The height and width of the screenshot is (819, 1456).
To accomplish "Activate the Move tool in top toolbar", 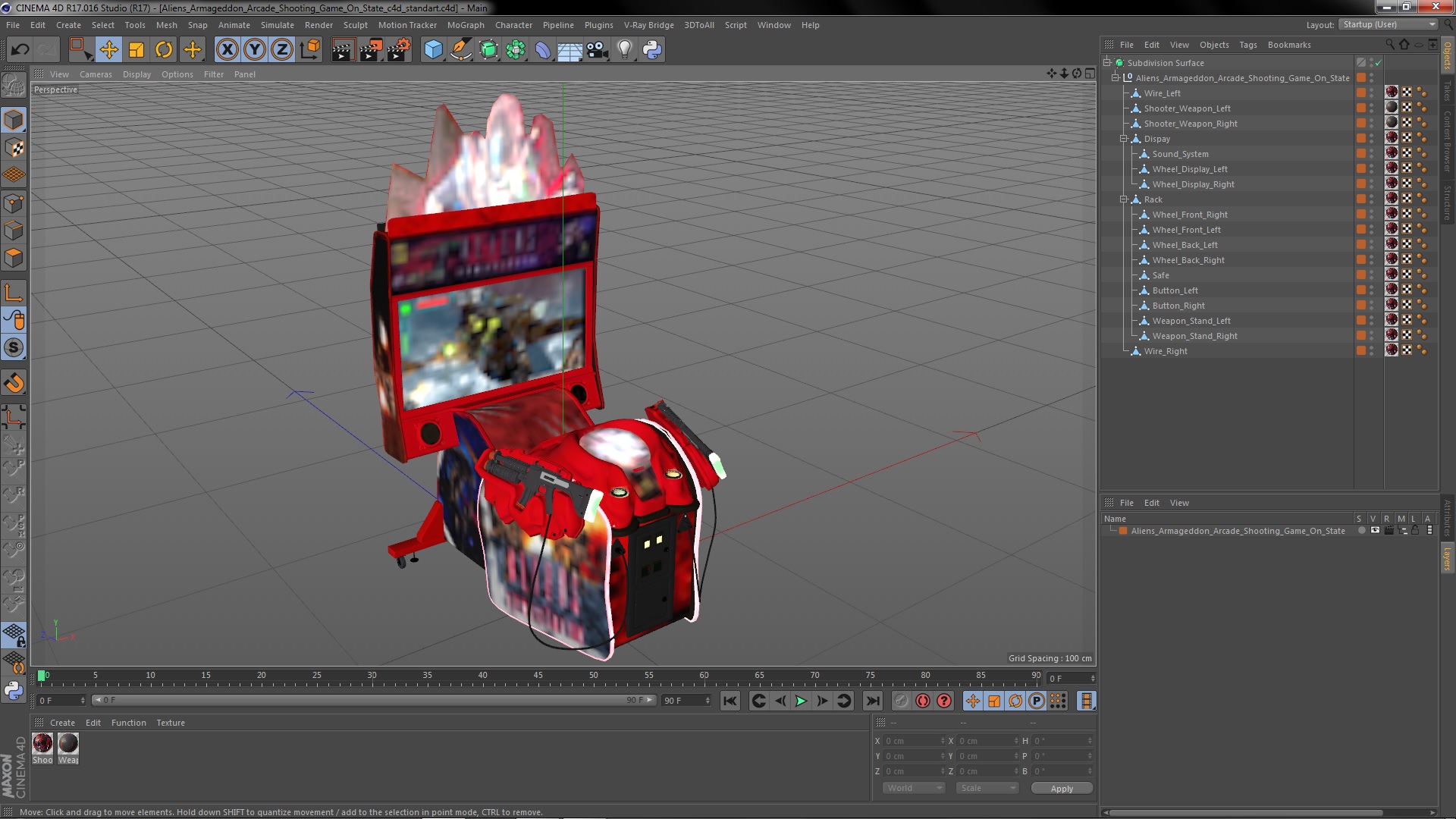I will (x=108, y=50).
